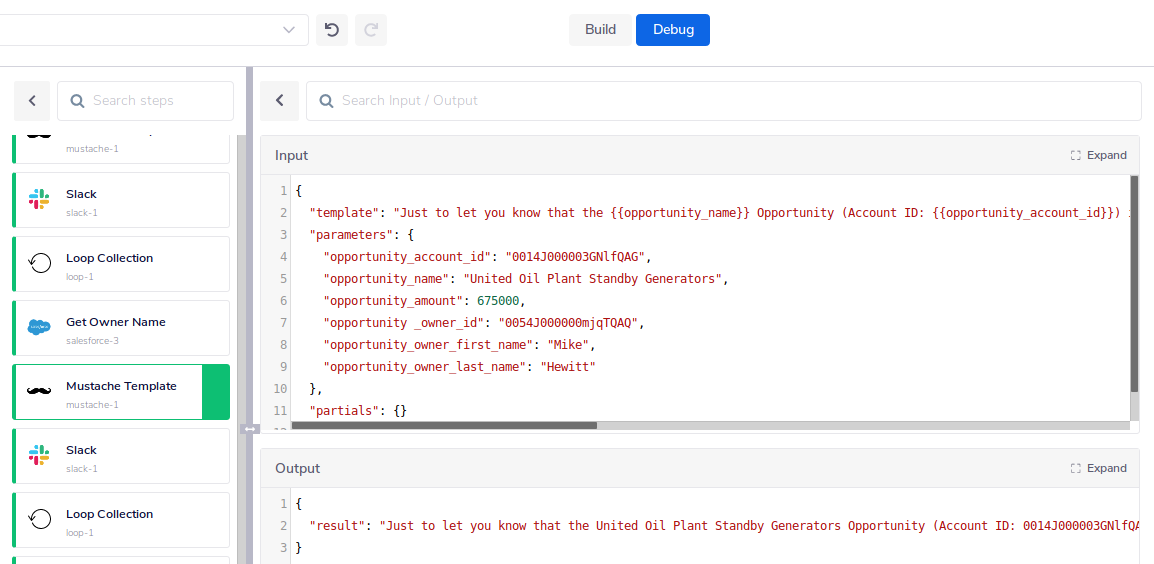Screen dimensions: 1154x564
Task: Click the Salesforce cloud icon on Get Owner Name
Action: pyautogui.click(x=39, y=328)
